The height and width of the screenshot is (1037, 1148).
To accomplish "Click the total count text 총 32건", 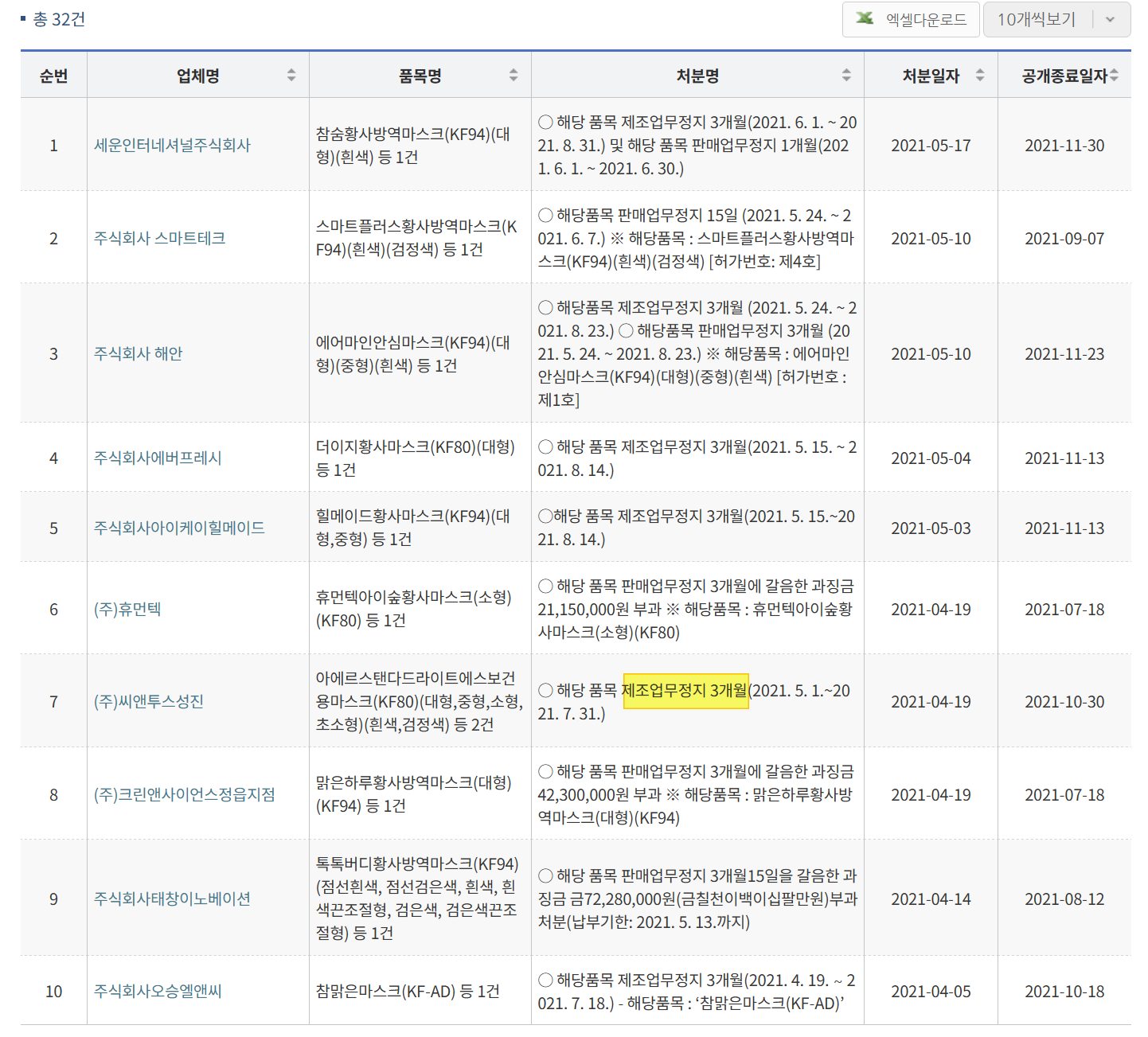I will click(59, 19).
